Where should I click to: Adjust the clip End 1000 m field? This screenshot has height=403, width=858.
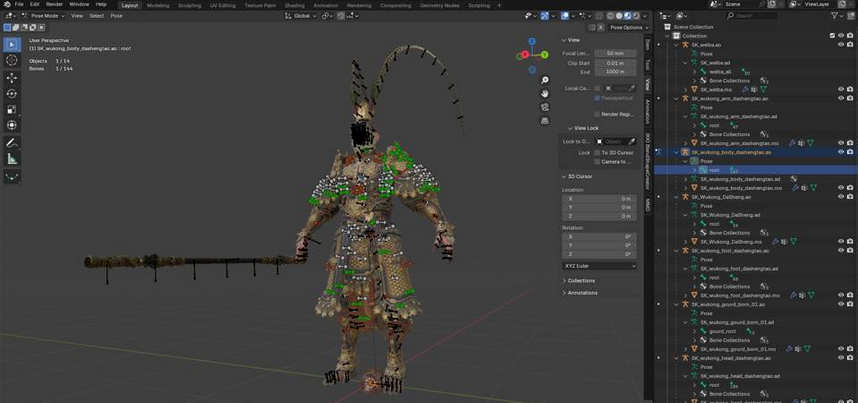615,72
